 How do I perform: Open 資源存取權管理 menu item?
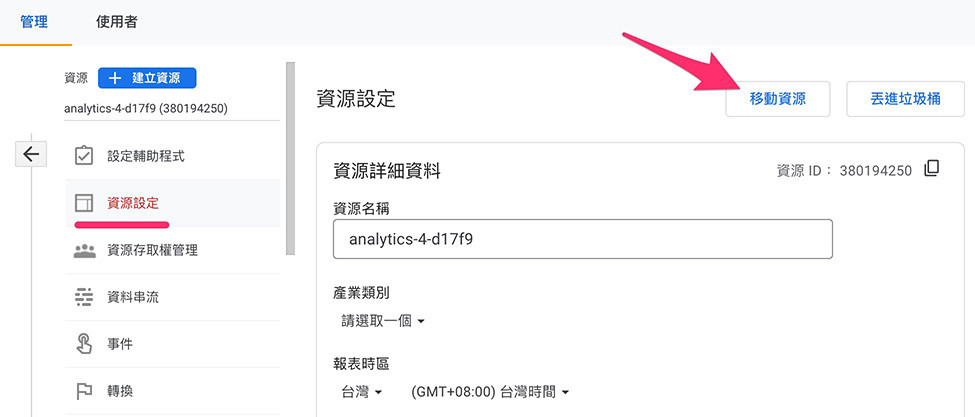152,250
